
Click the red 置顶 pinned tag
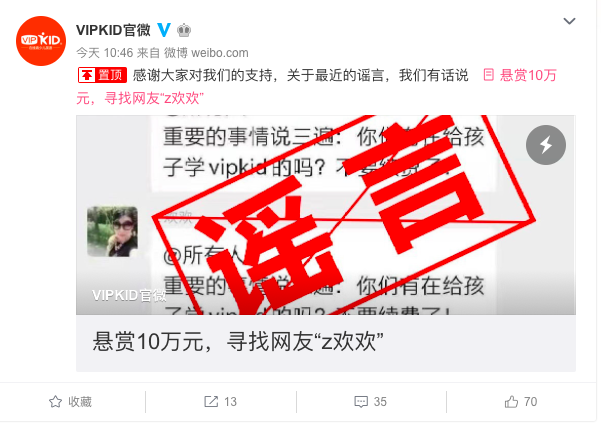pos(102,75)
